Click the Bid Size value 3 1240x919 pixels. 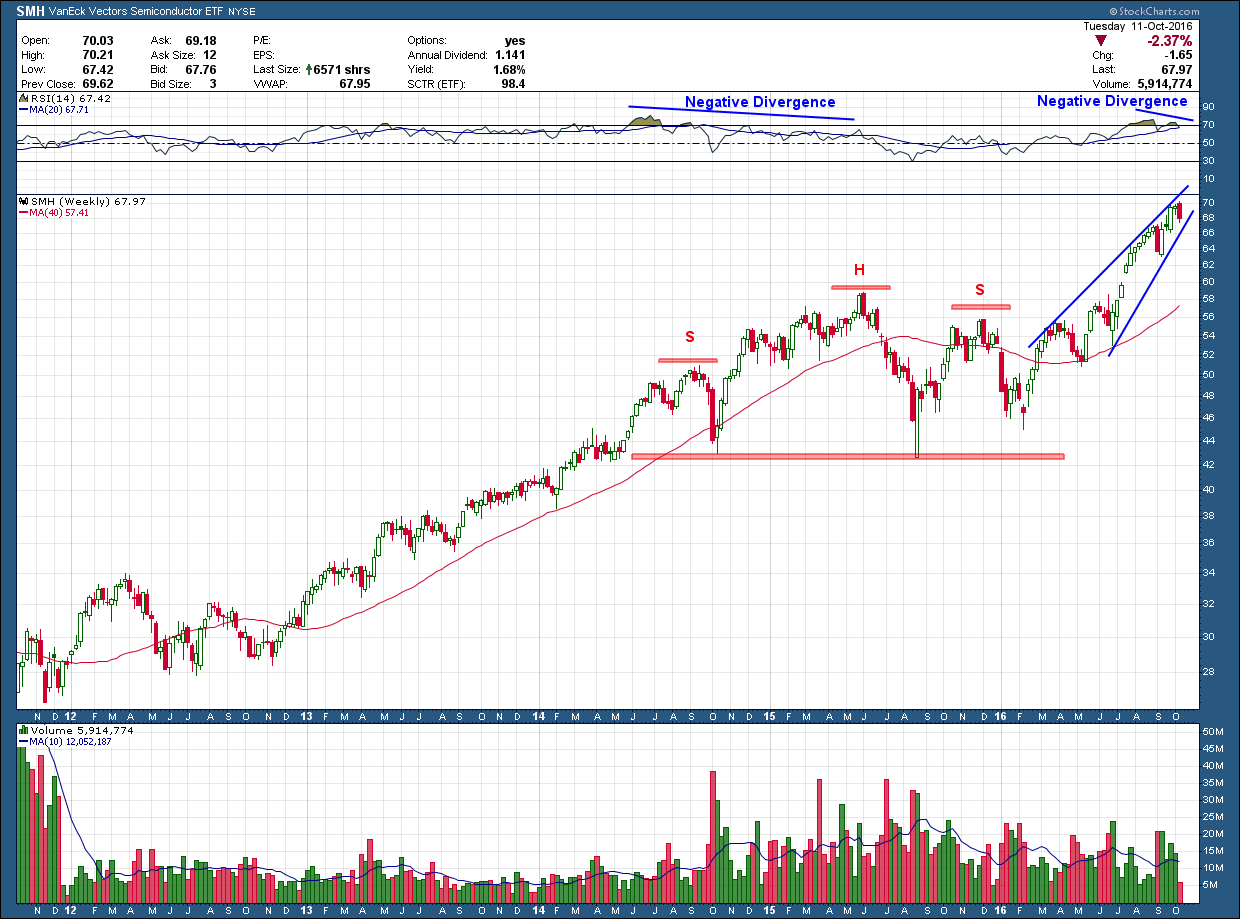click(x=215, y=84)
